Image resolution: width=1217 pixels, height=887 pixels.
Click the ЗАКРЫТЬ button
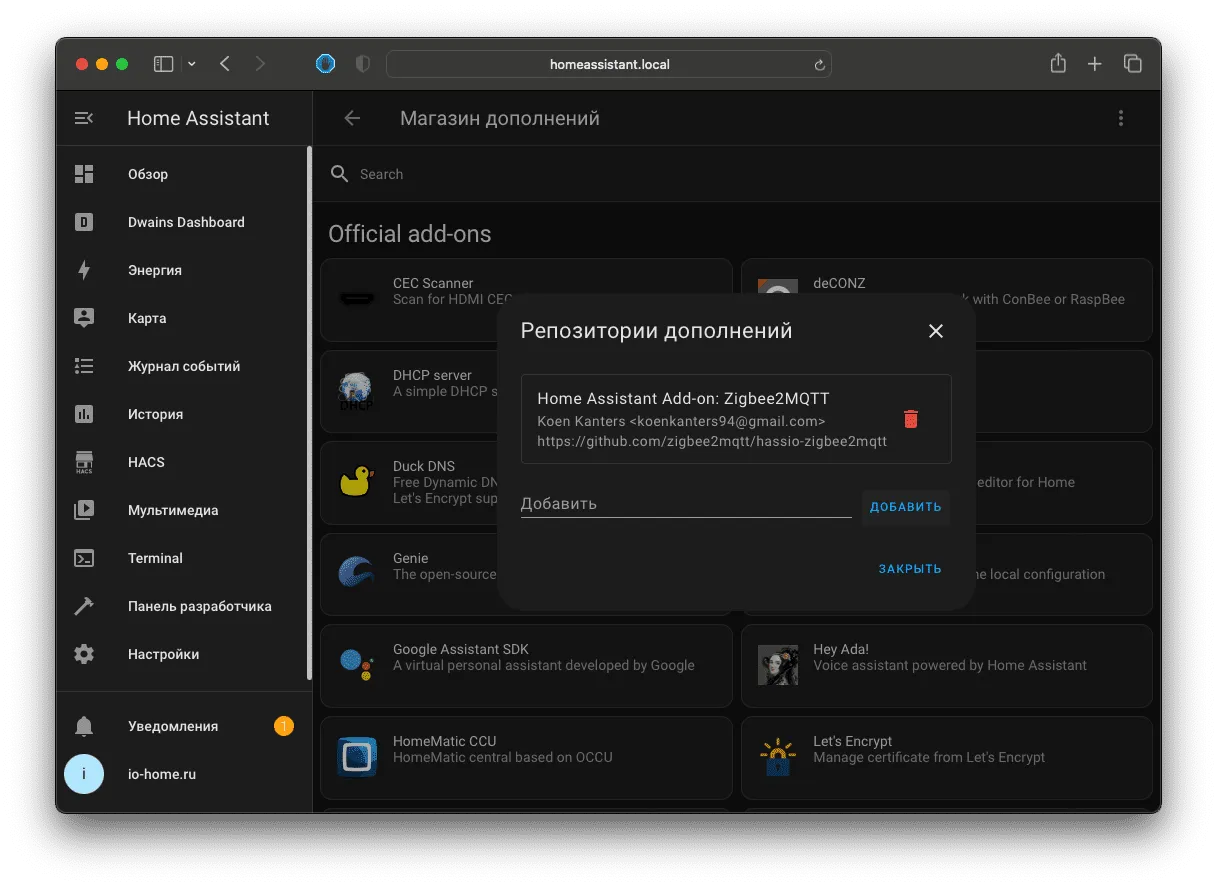(x=910, y=569)
